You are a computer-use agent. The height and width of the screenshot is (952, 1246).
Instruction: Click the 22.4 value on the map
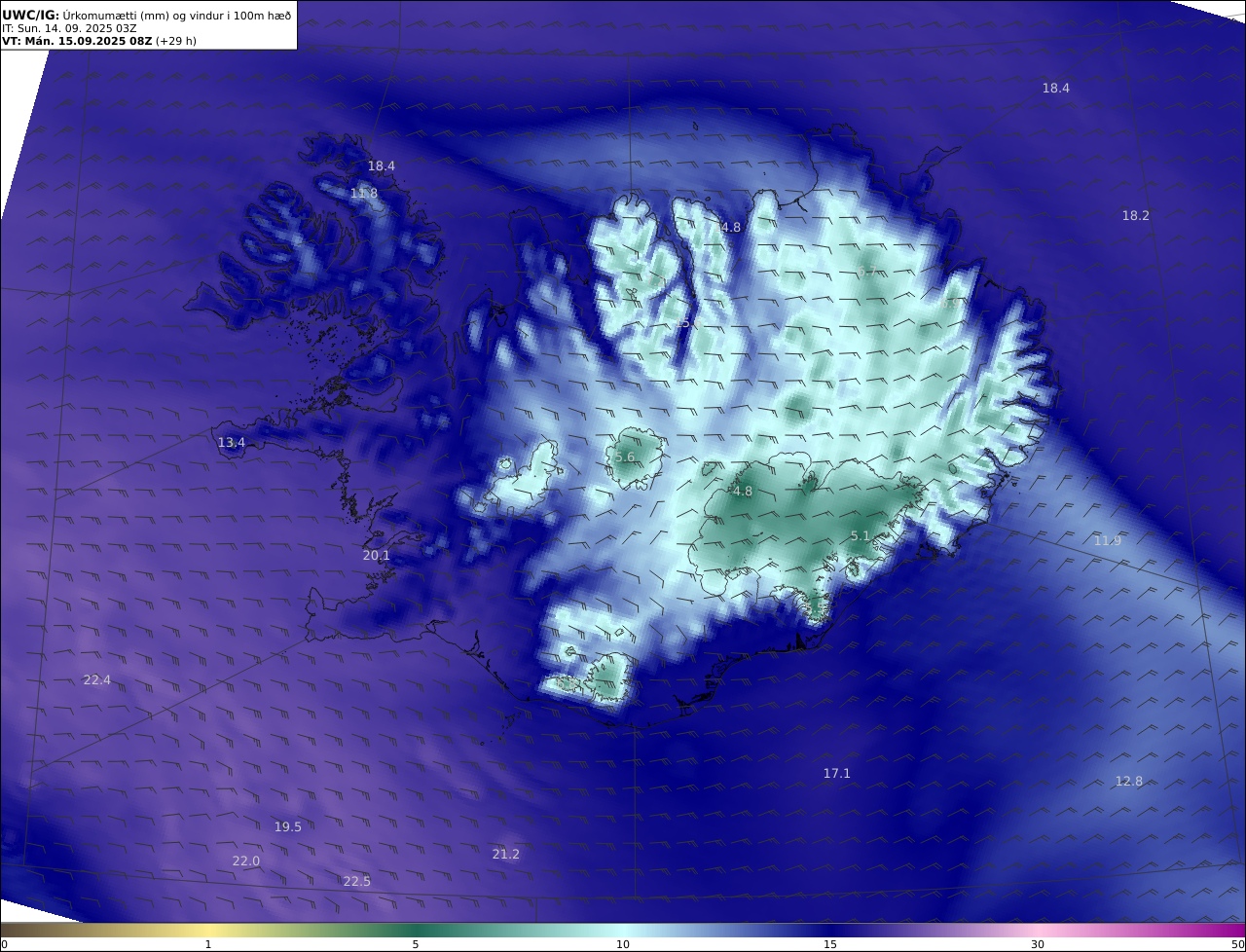click(x=96, y=680)
